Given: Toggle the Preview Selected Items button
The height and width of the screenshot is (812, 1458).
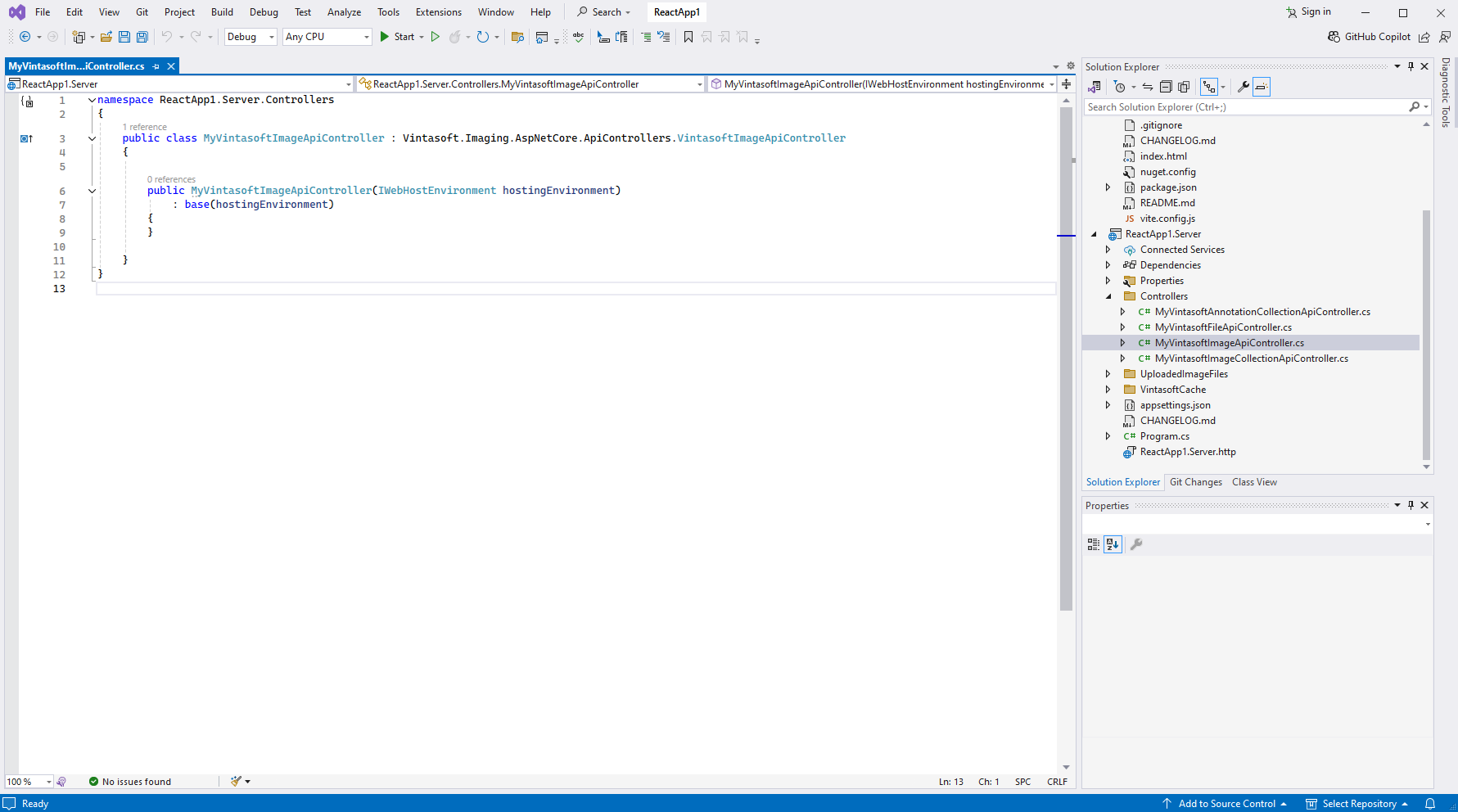Looking at the screenshot, I should tap(1262, 87).
